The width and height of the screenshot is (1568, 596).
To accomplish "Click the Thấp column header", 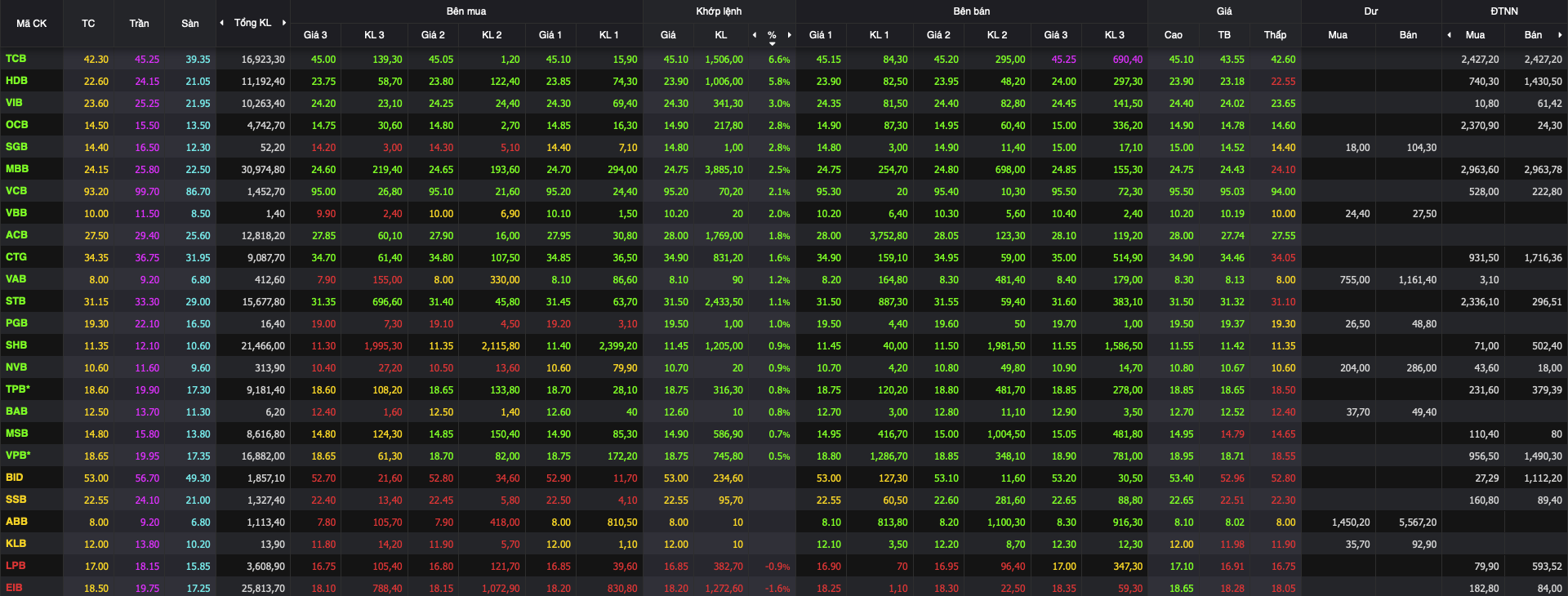I will 1276,35.
